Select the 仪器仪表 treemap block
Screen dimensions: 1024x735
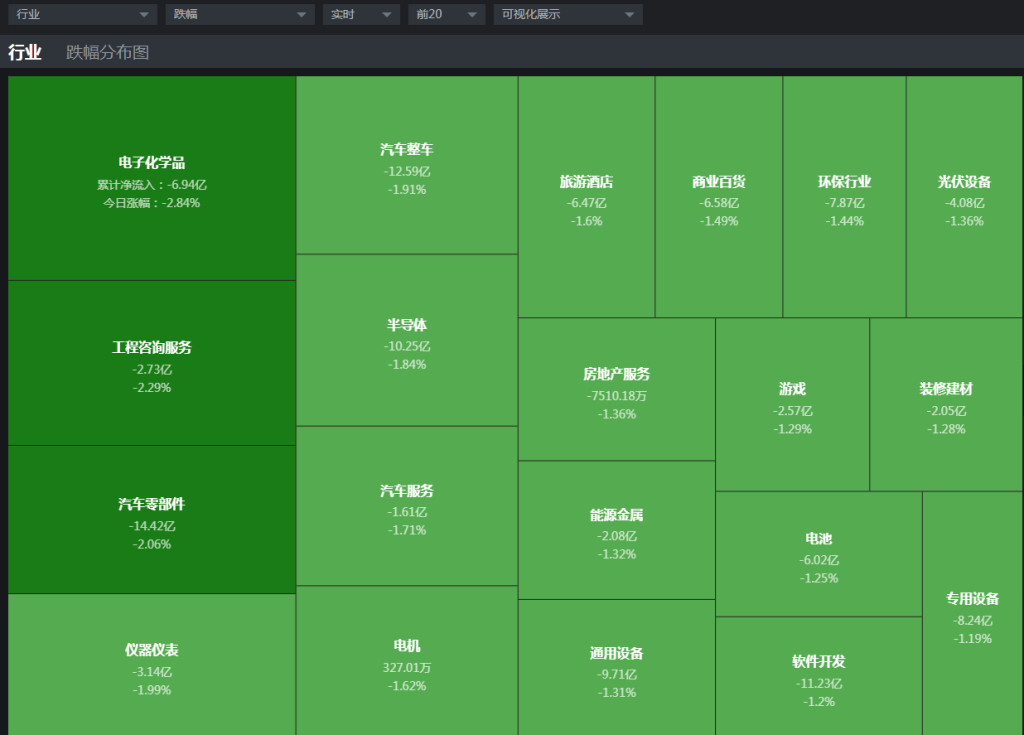click(152, 664)
